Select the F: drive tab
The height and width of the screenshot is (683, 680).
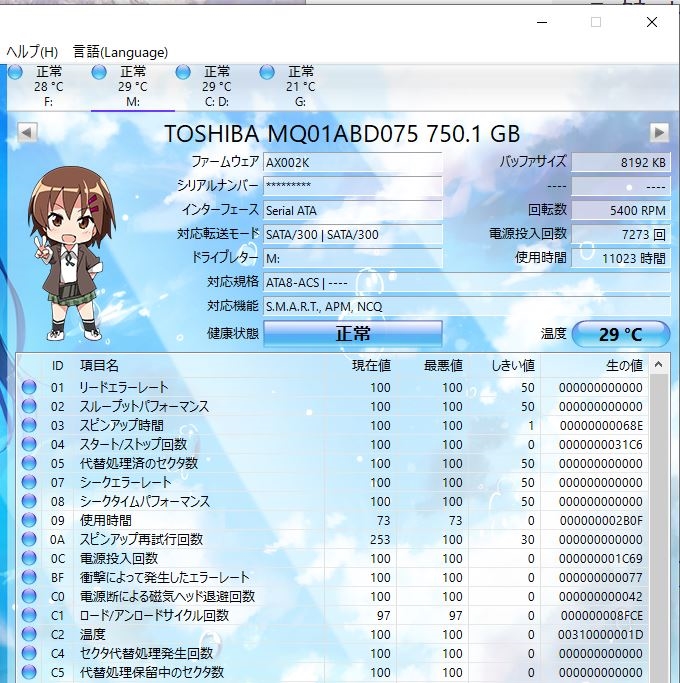tap(48, 87)
